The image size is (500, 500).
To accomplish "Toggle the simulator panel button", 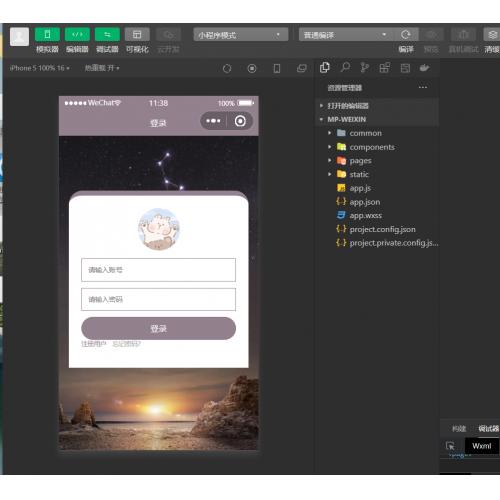I will (x=47, y=34).
